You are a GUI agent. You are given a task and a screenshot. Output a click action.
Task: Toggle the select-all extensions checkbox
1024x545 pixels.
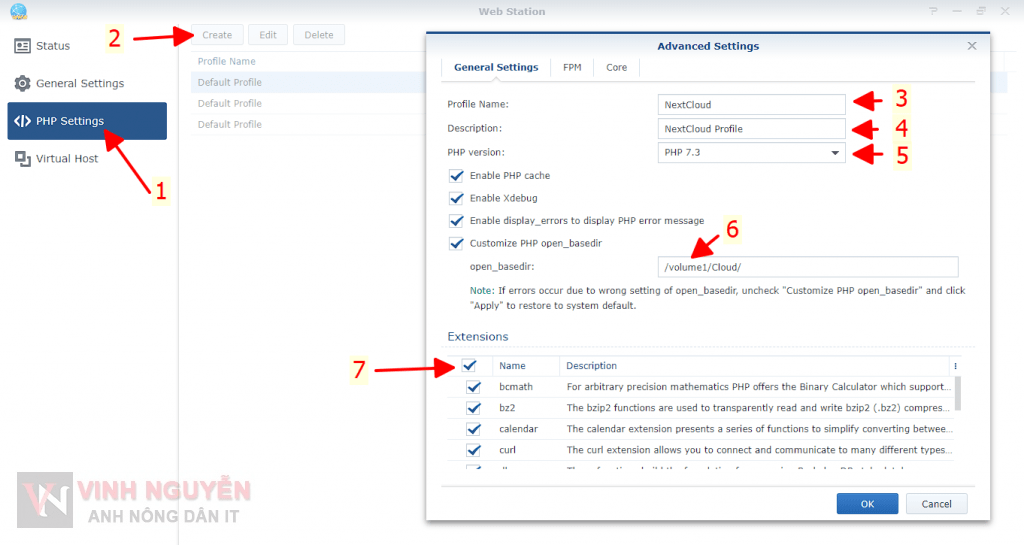coord(469,366)
